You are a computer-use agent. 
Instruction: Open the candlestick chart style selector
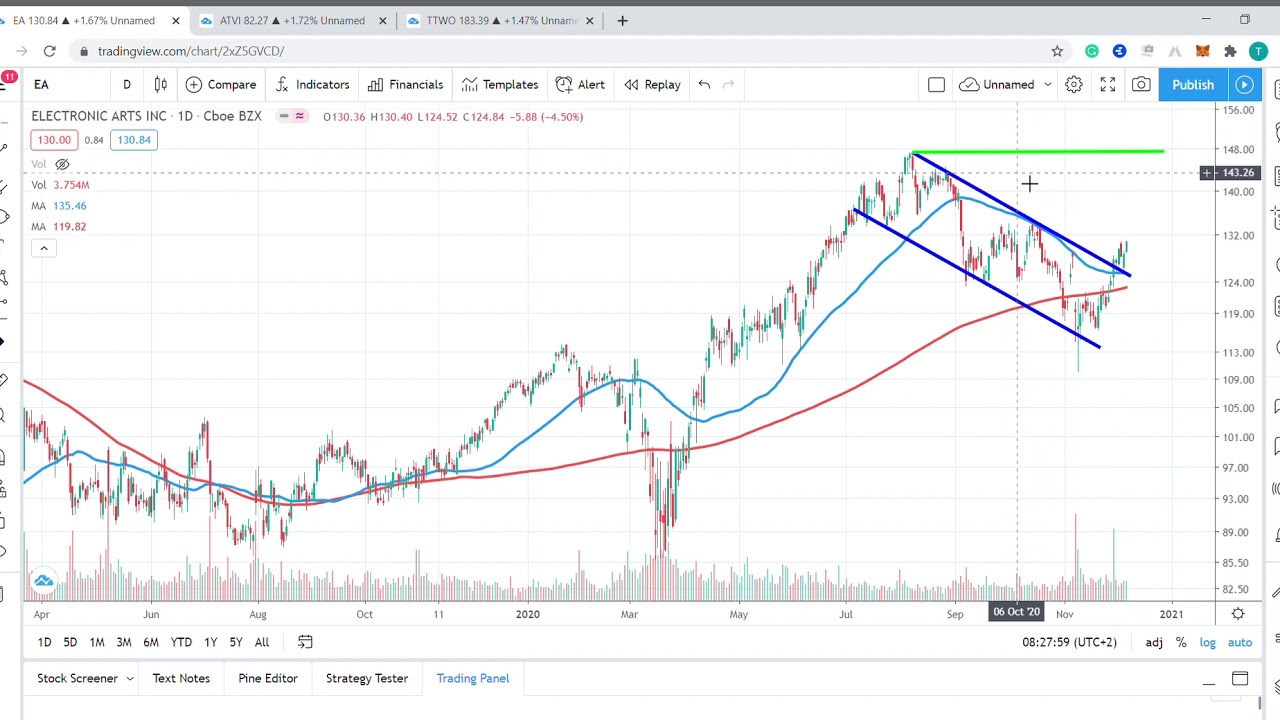[x=161, y=85]
